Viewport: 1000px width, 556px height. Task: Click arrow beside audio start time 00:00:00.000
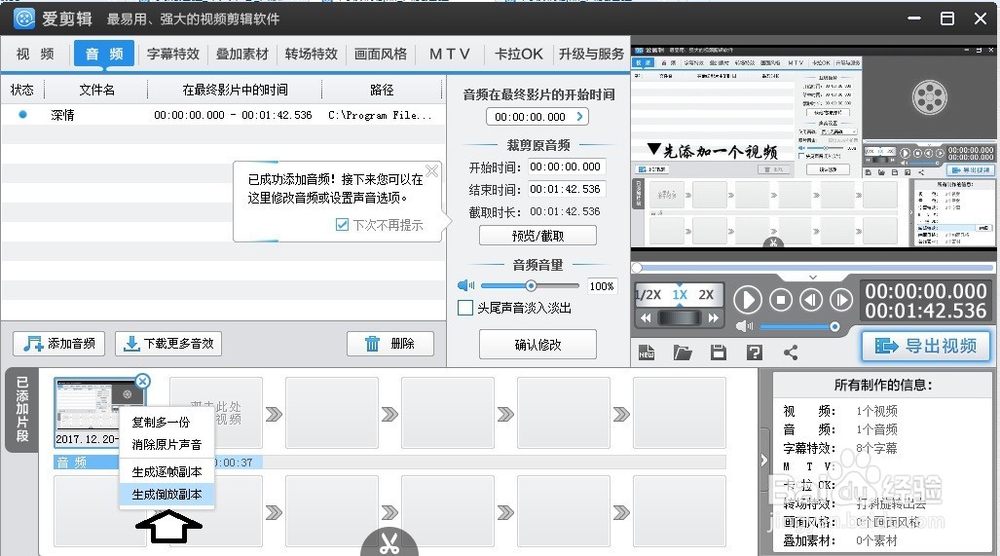click(x=579, y=117)
